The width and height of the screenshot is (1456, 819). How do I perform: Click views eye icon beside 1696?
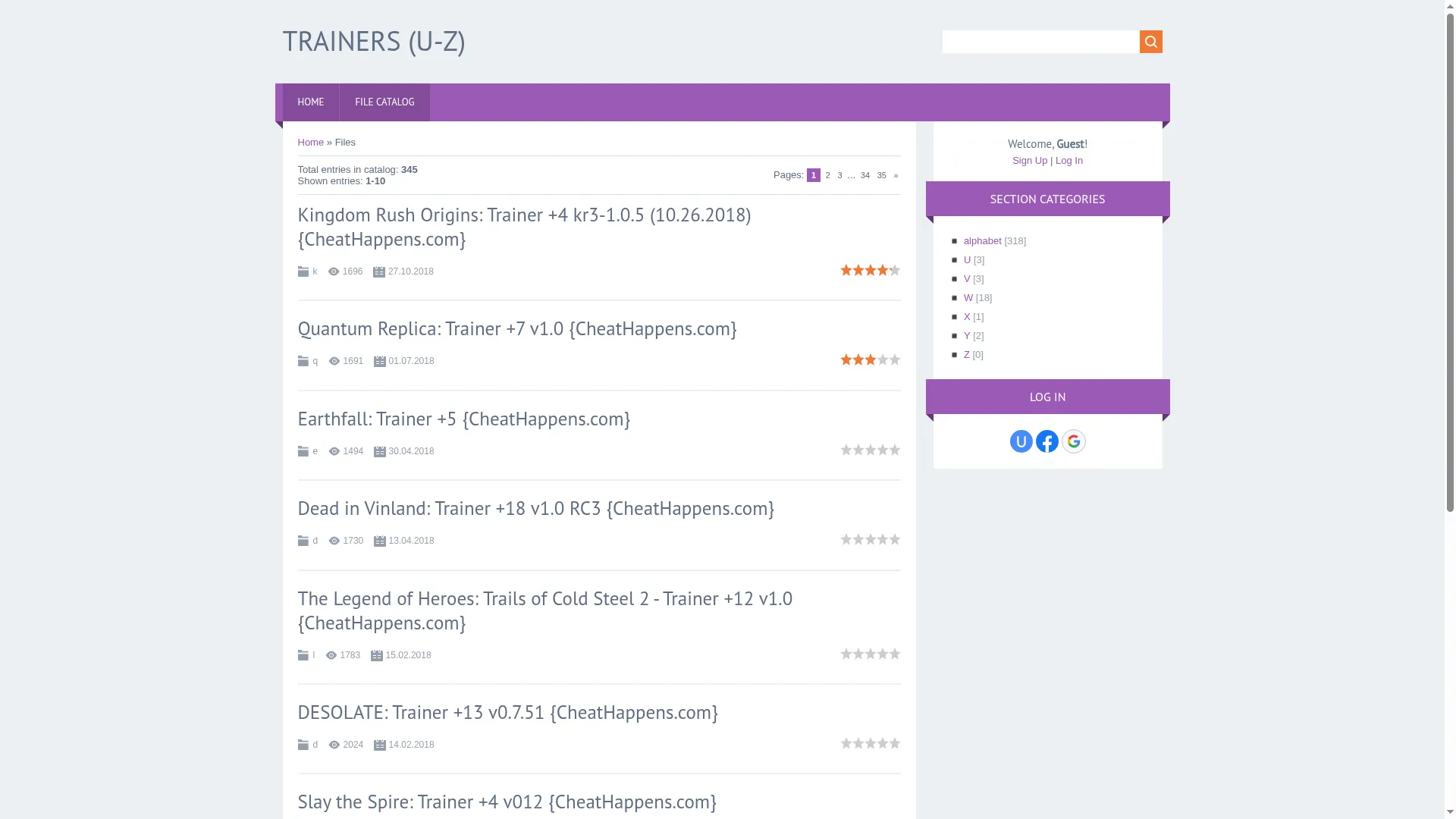334,271
